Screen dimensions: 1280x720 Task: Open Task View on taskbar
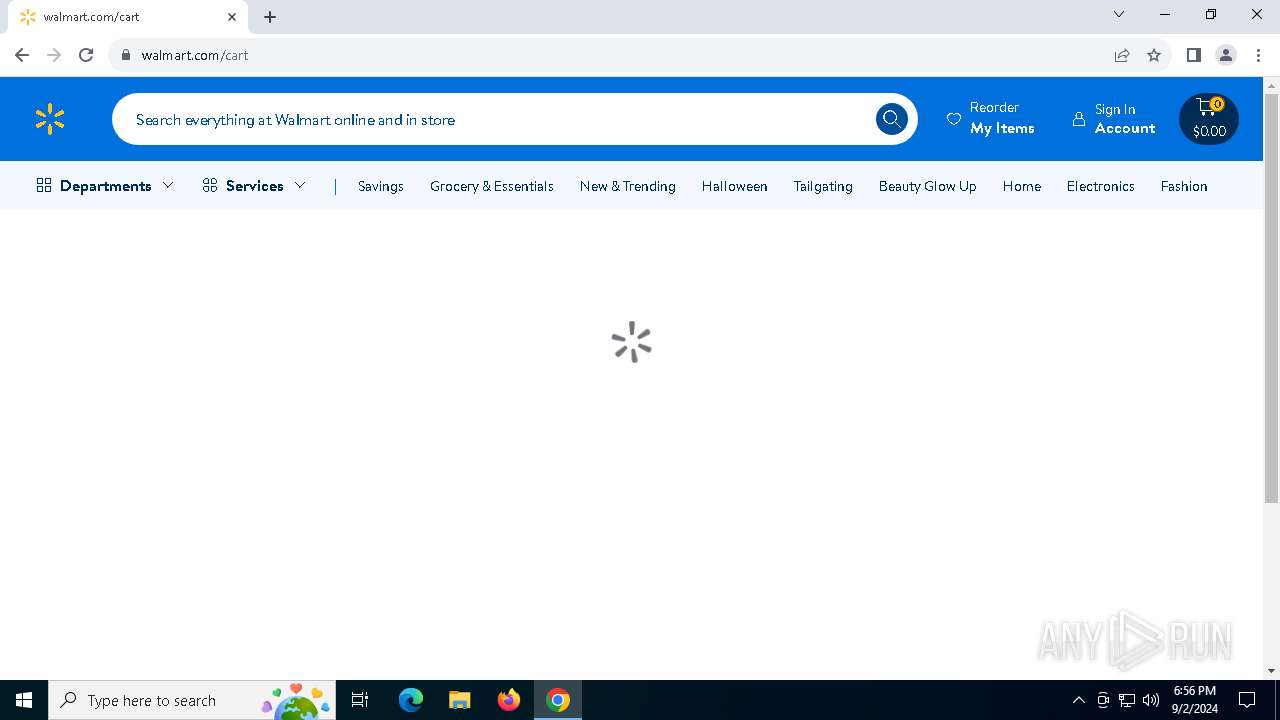[x=360, y=700]
